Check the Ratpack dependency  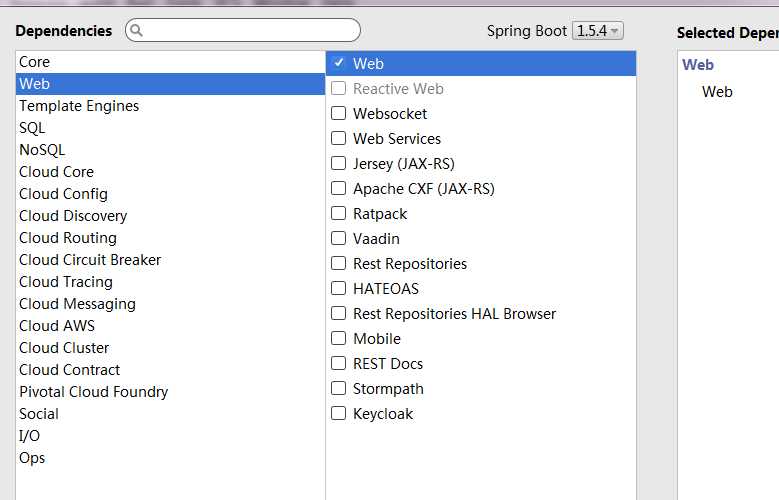[338, 213]
